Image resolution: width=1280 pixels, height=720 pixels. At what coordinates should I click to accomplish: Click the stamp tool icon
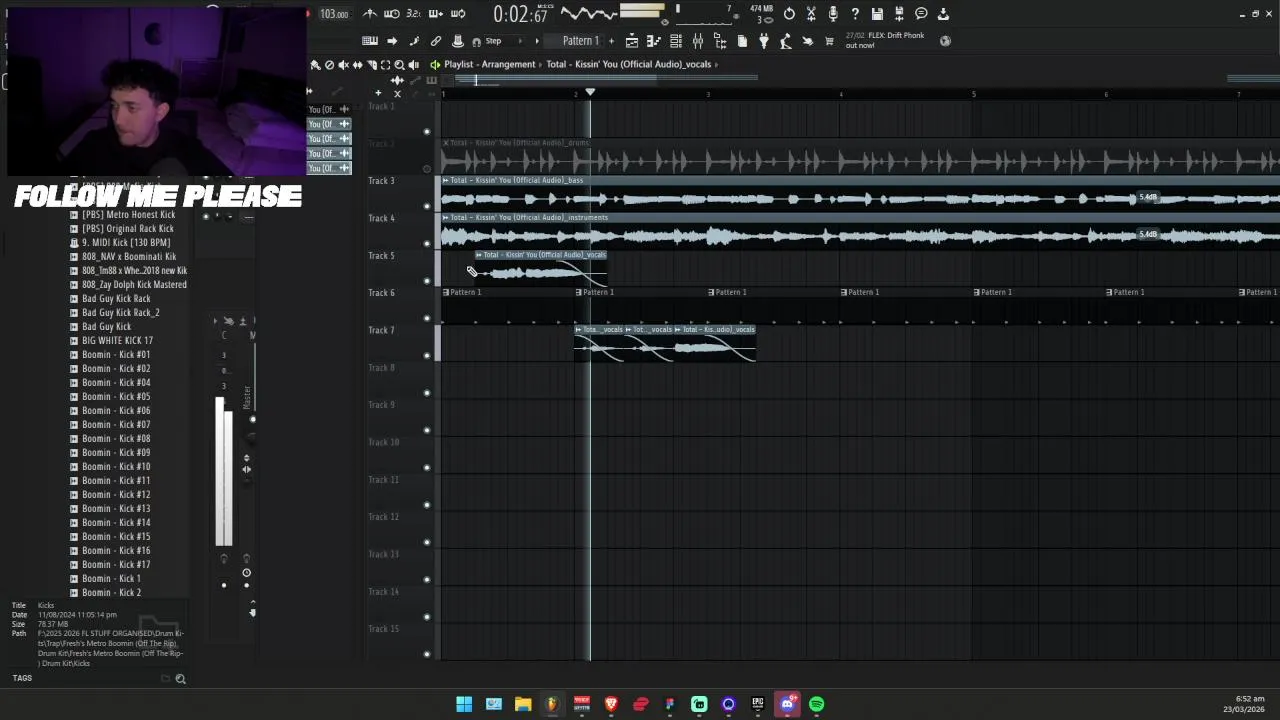(x=458, y=41)
